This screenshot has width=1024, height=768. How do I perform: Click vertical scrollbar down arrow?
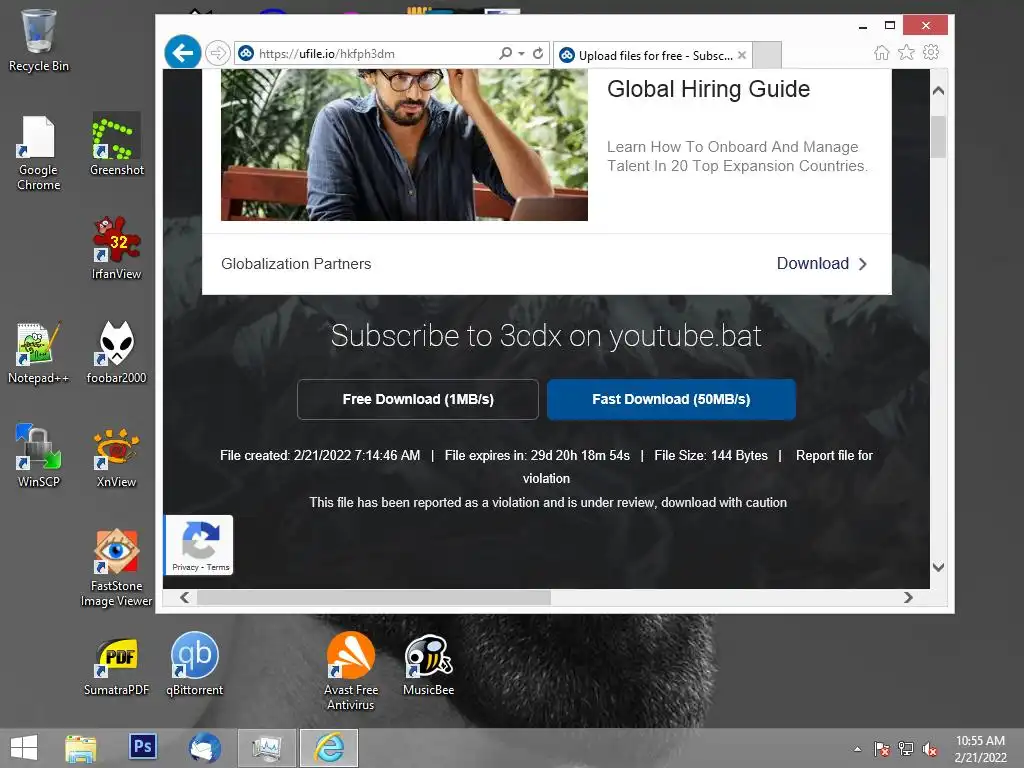[938, 567]
